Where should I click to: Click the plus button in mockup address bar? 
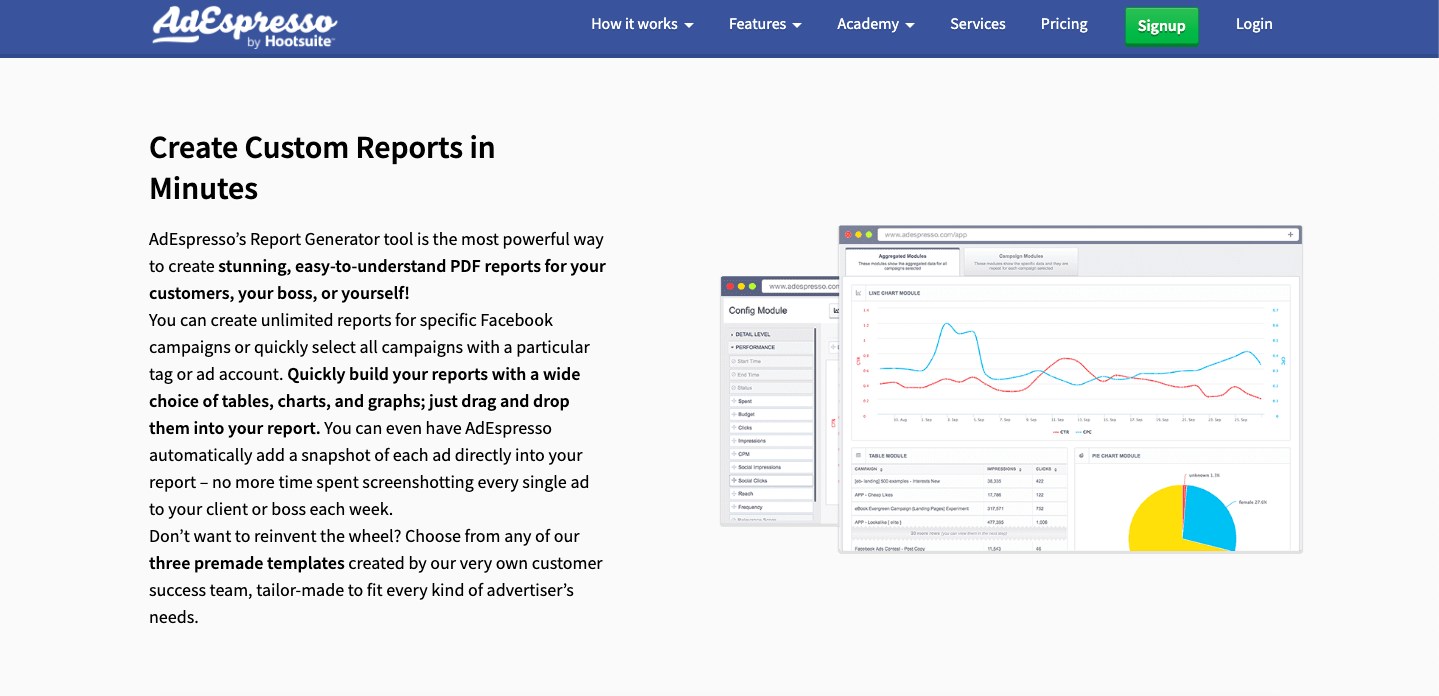1290,234
